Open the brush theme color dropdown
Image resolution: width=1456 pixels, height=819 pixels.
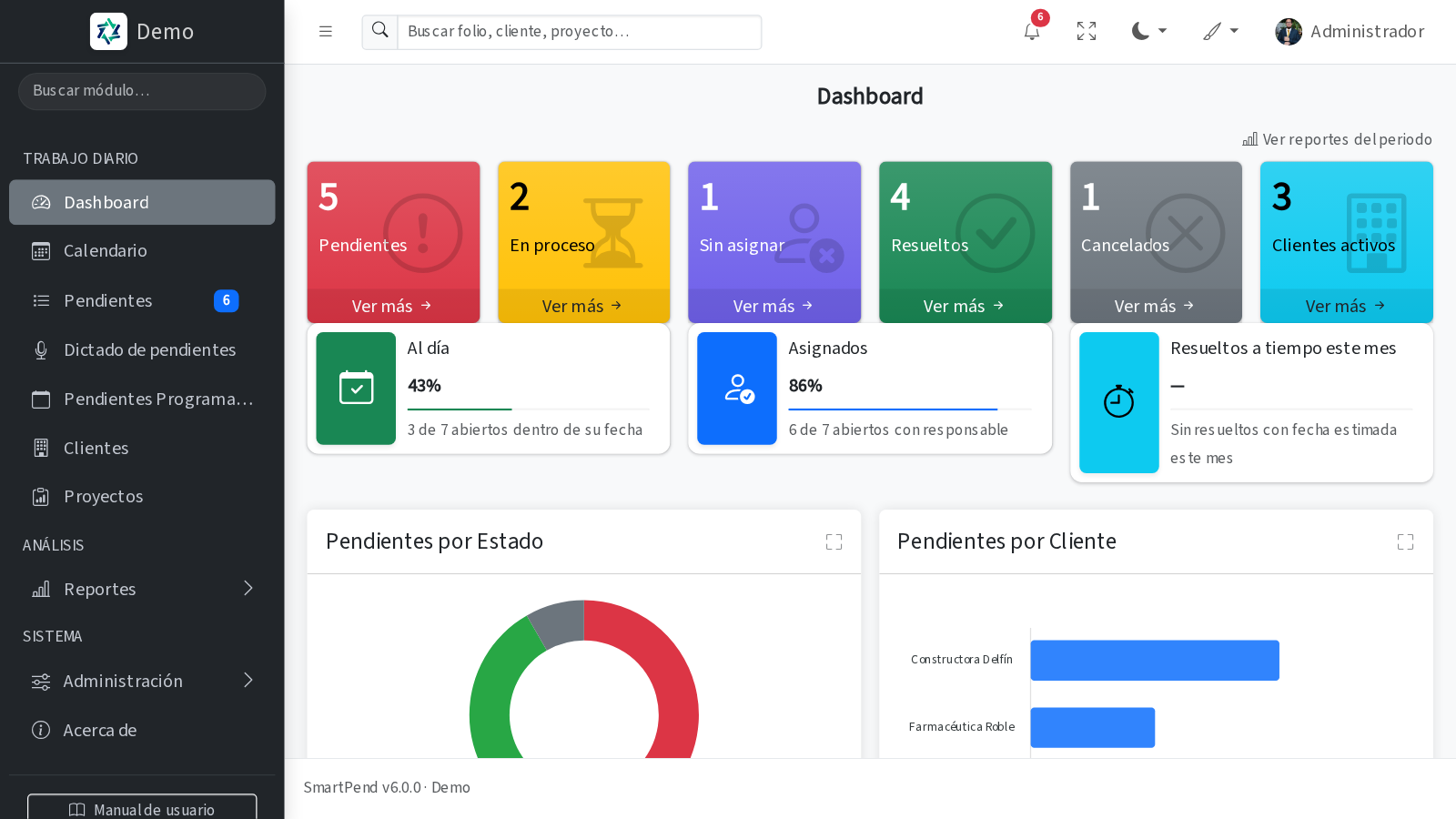(x=1220, y=32)
